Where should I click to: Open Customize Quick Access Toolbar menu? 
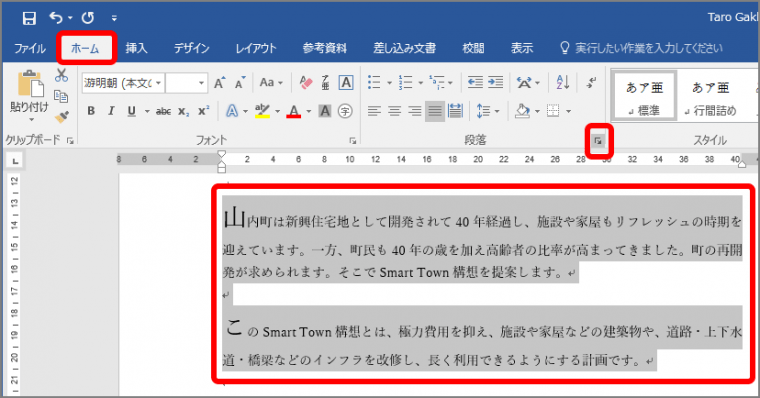[x=114, y=18]
